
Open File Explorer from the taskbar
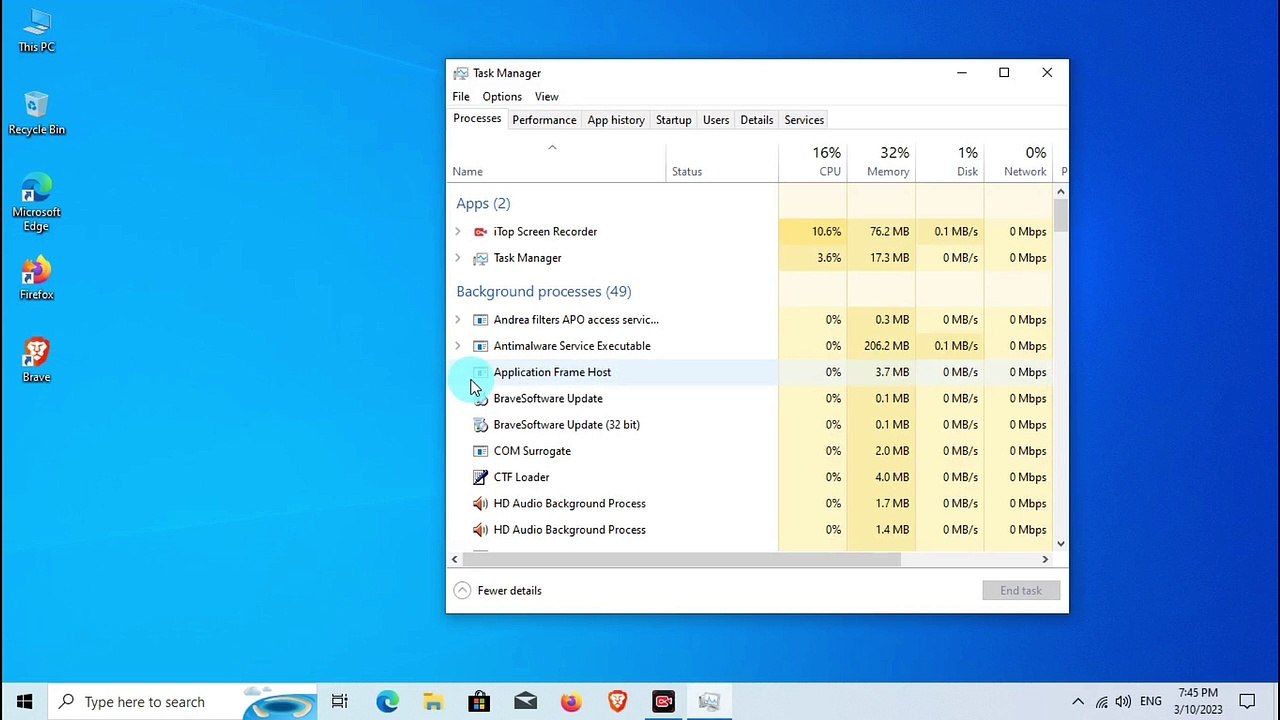click(x=433, y=702)
